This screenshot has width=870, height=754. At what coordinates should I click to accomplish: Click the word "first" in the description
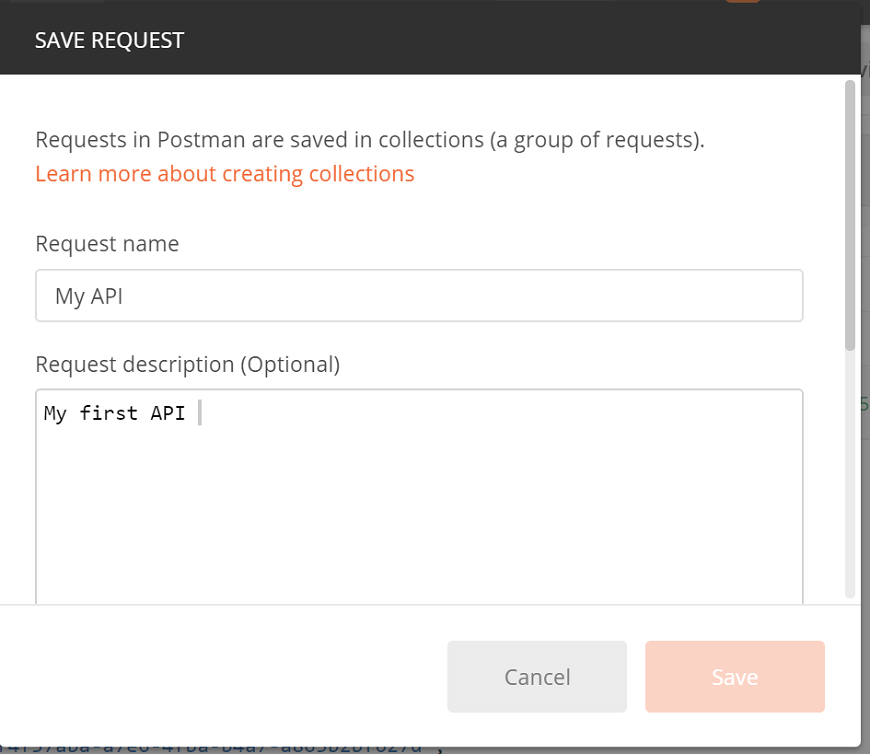pyautogui.click(x=109, y=413)
